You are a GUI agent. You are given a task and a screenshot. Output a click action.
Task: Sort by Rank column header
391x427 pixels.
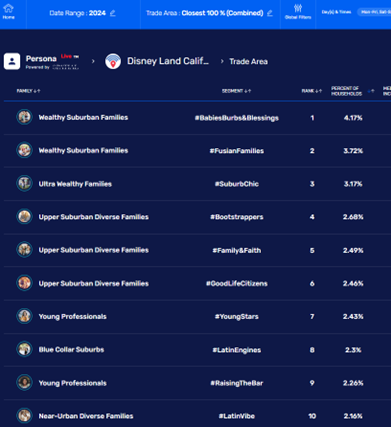(x=312, y=91)
